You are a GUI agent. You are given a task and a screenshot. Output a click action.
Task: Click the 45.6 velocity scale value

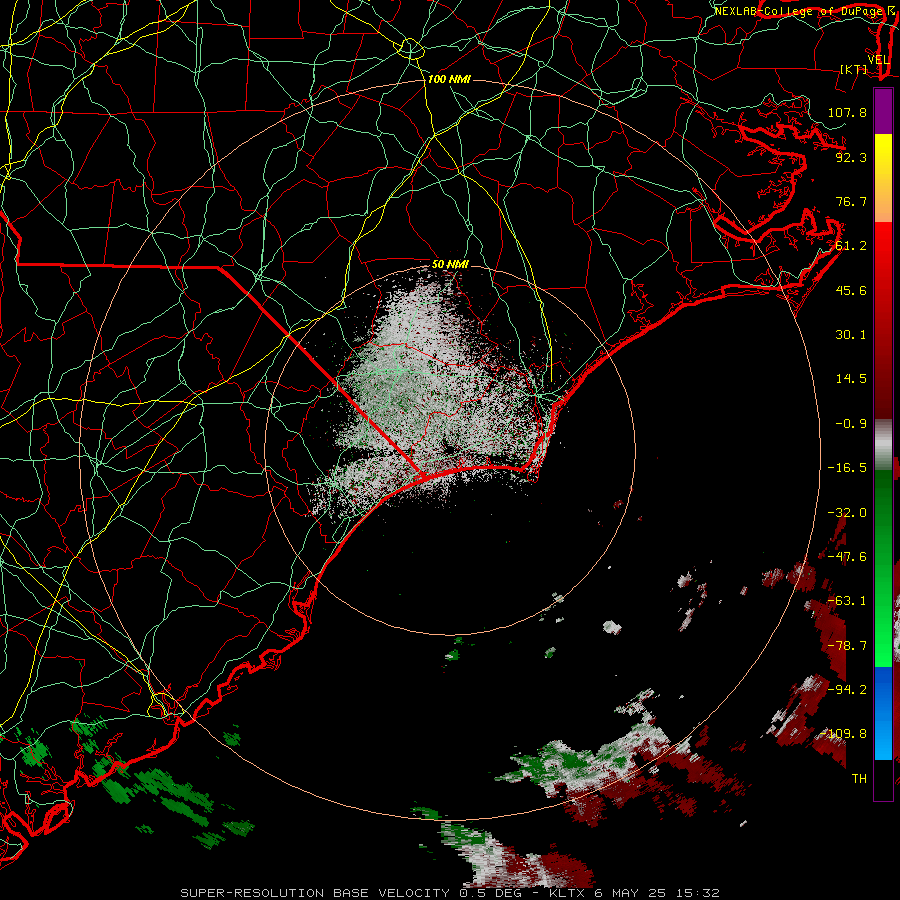coord(851,290)
